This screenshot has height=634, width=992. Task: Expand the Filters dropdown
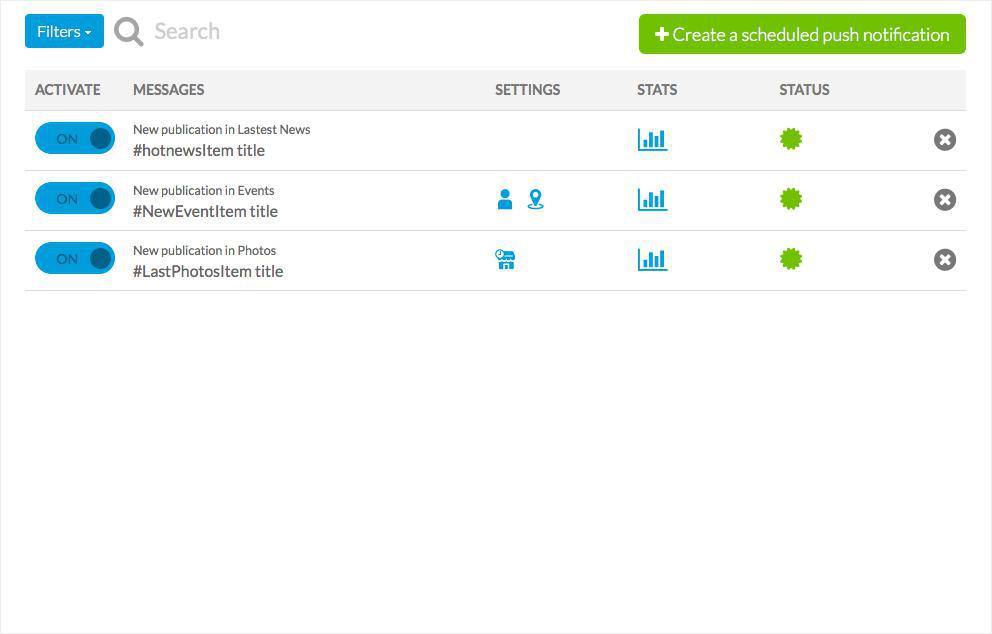[x=64, y=32]
